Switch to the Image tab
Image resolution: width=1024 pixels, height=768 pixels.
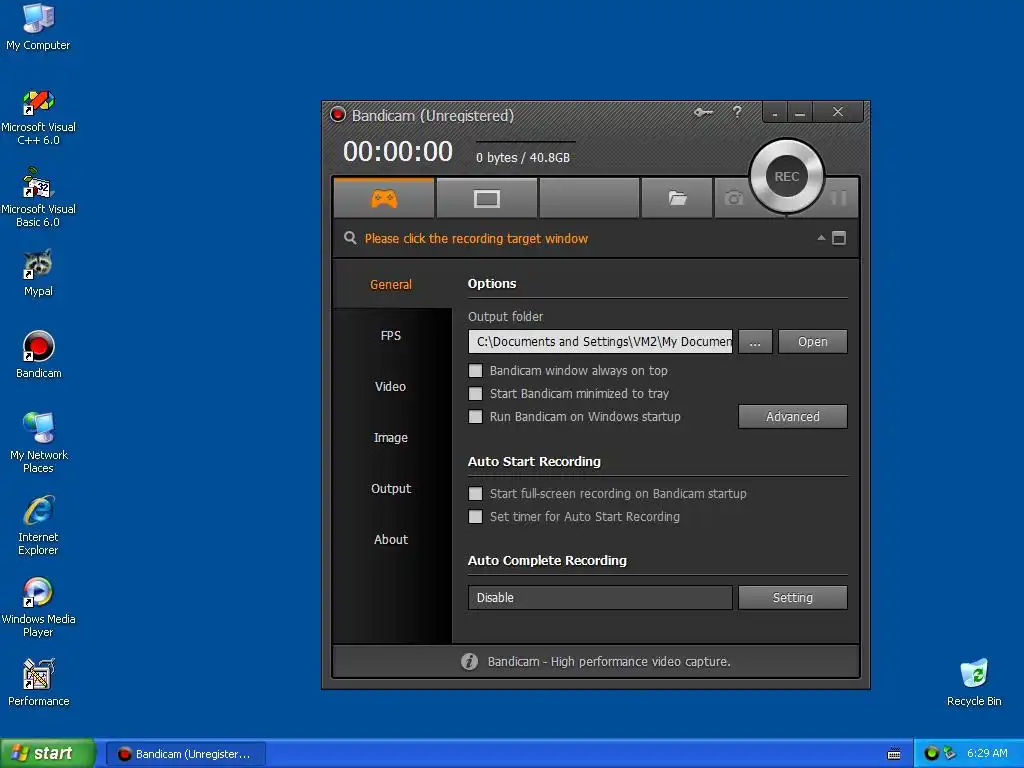(391, 437)
